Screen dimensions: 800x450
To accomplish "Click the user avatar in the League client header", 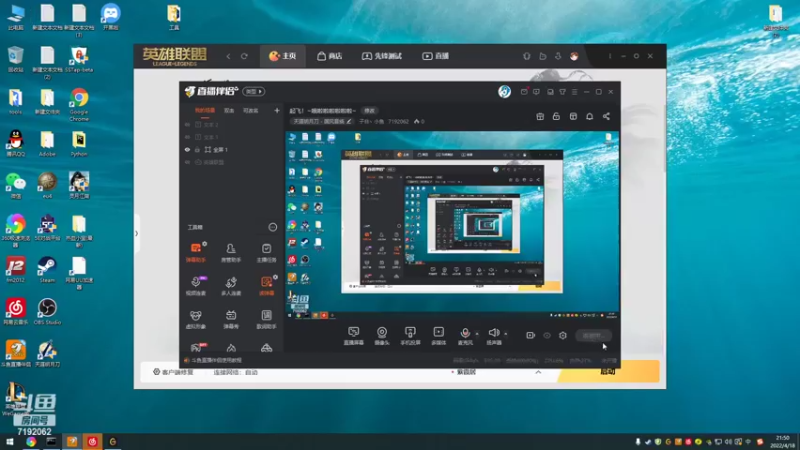I will pos(574,56).
